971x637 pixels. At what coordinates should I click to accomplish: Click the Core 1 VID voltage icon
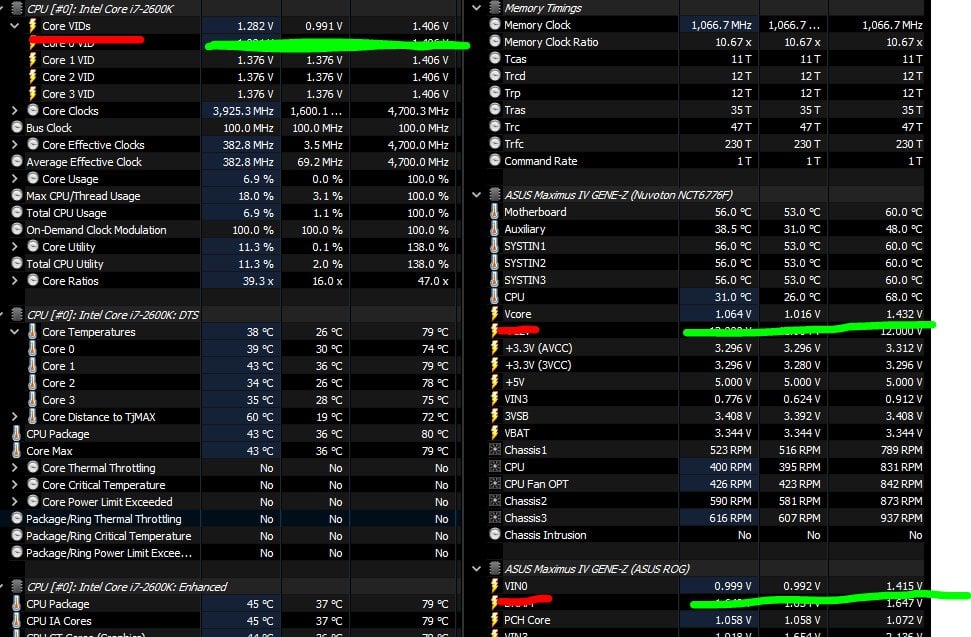[x=33, y=60]
